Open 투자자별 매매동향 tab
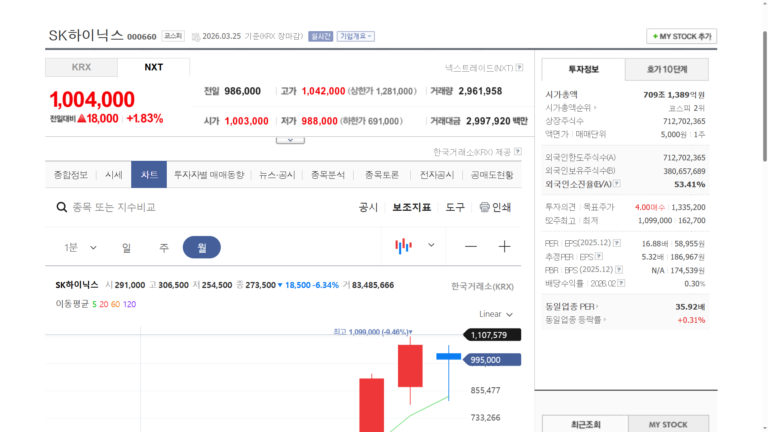 click(209, 175)
